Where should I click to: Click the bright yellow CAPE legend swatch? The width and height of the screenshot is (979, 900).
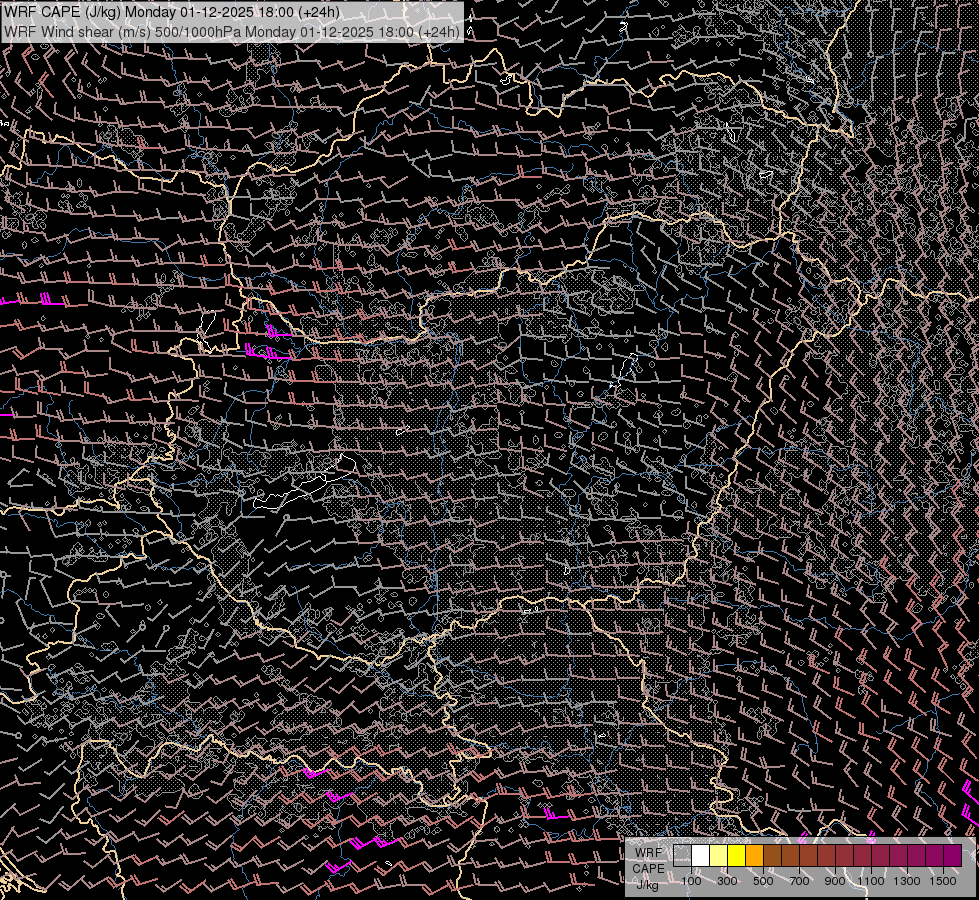[x=737, y=856]
